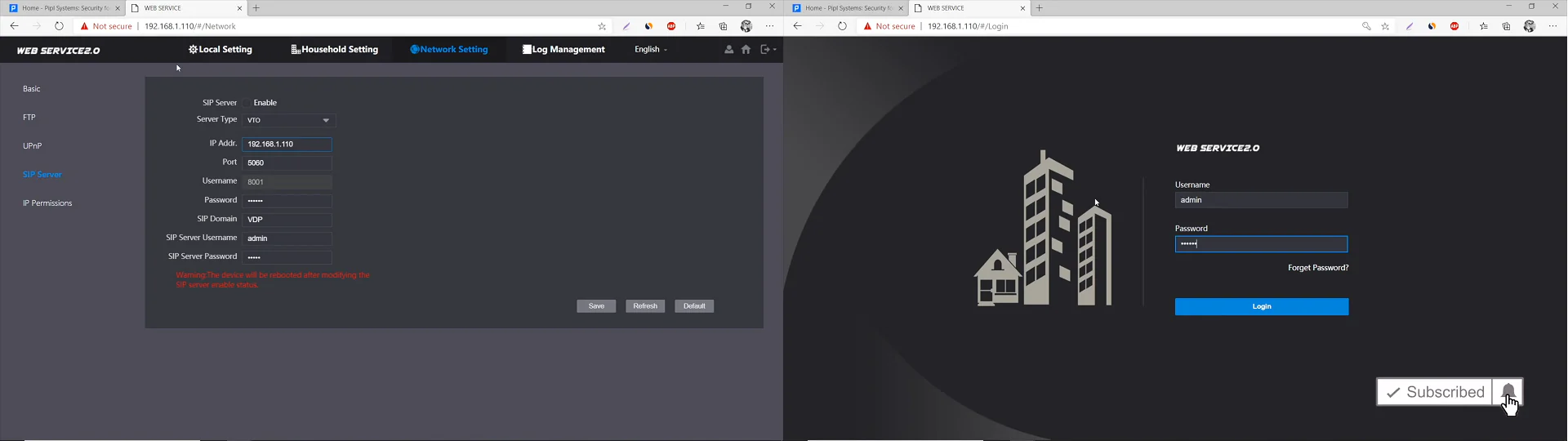Image resolution: width=1568 pixels, height=441 pixels.
Task: Open the right browser's settings and more menu
Action: [x=1552, y=26]
